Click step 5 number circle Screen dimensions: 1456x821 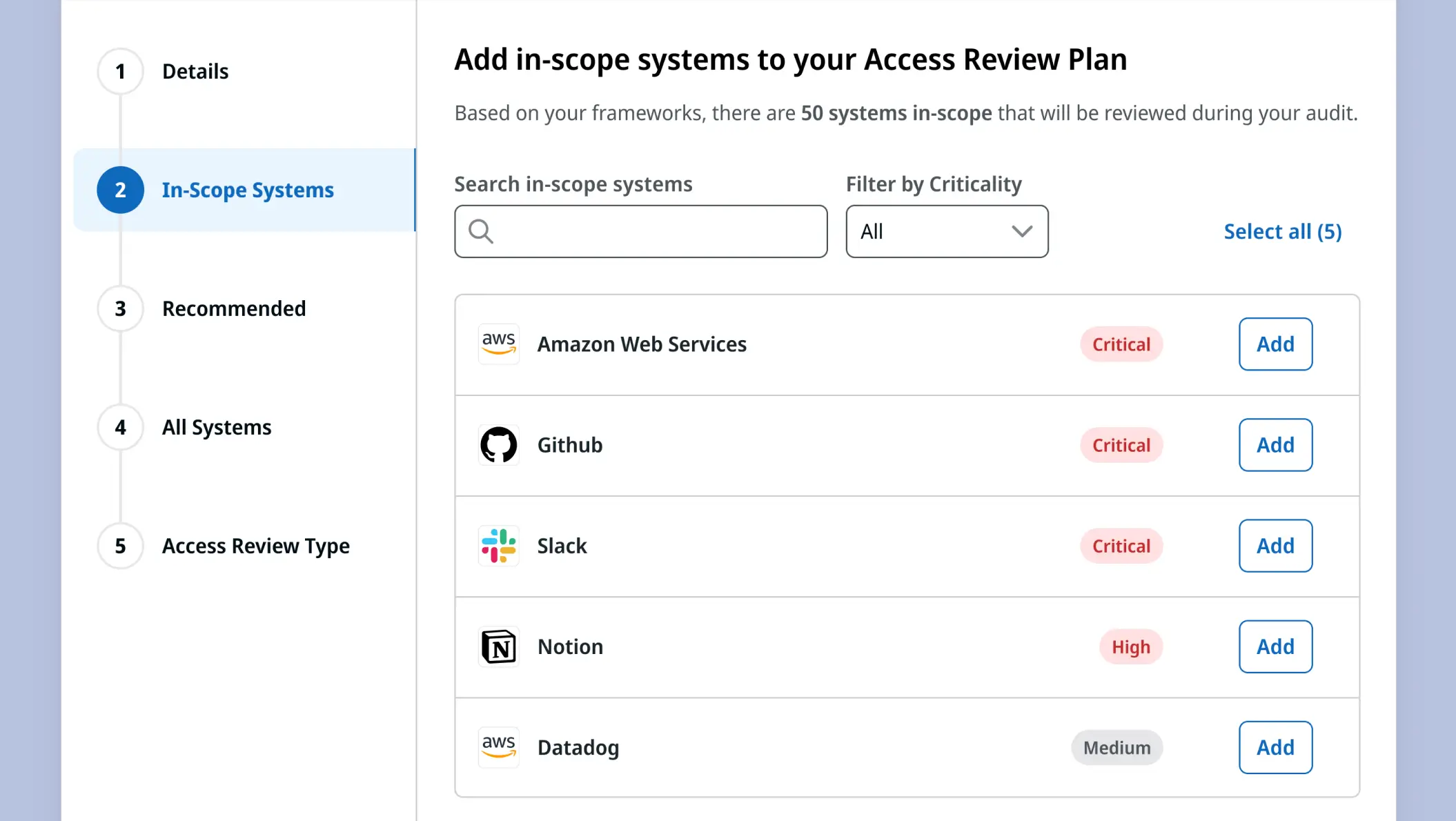(x=120, y=546)
